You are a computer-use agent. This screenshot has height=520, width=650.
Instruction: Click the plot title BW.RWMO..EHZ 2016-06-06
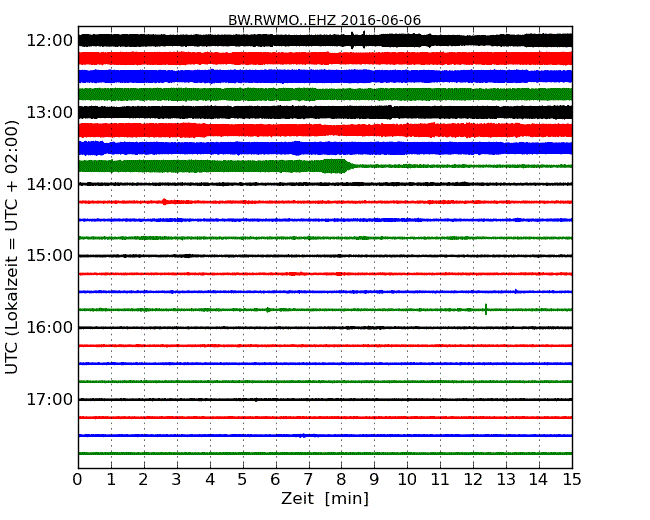[x=324, y=20]
